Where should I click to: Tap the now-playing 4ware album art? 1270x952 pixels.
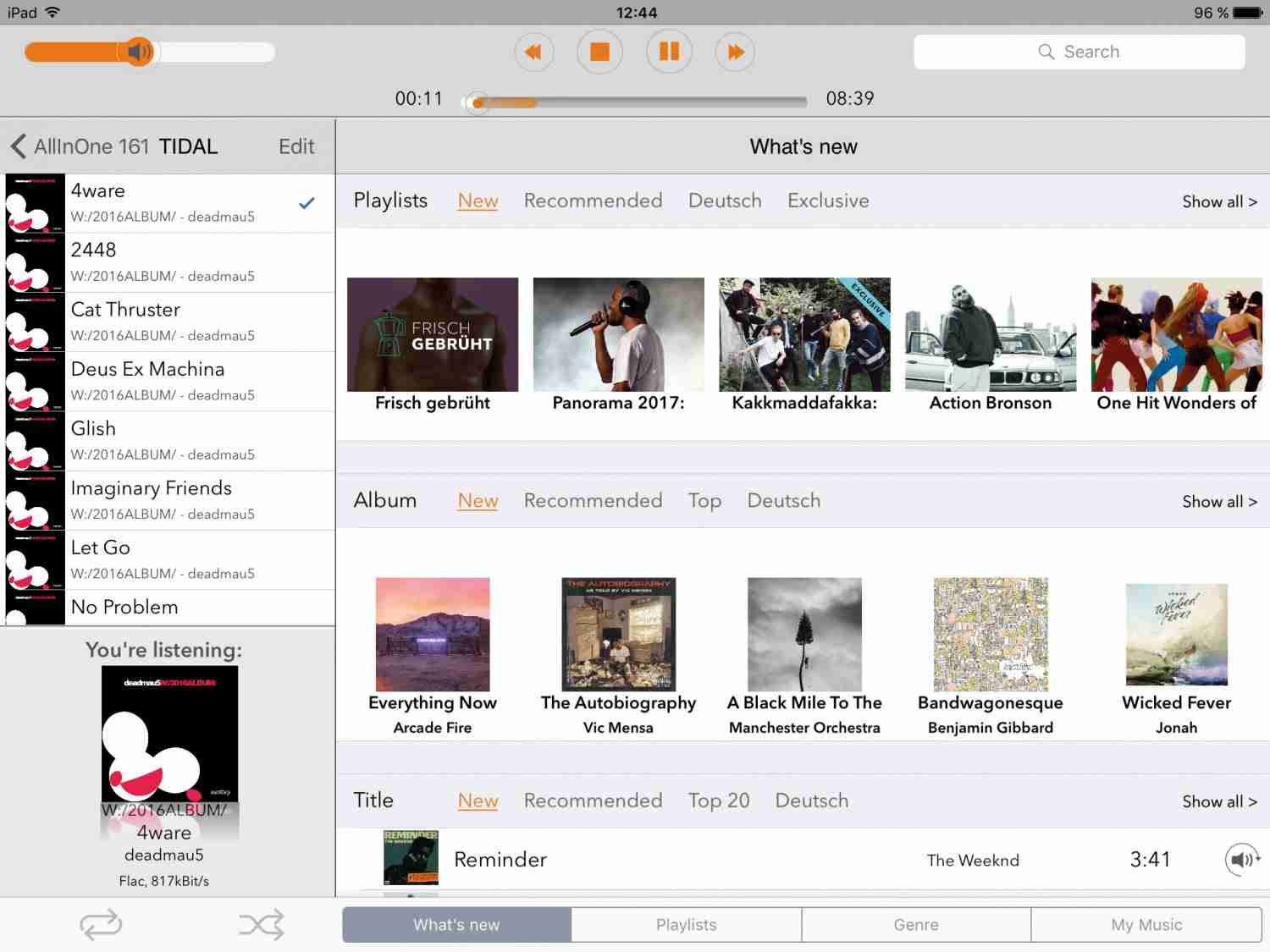coord(169,734)
